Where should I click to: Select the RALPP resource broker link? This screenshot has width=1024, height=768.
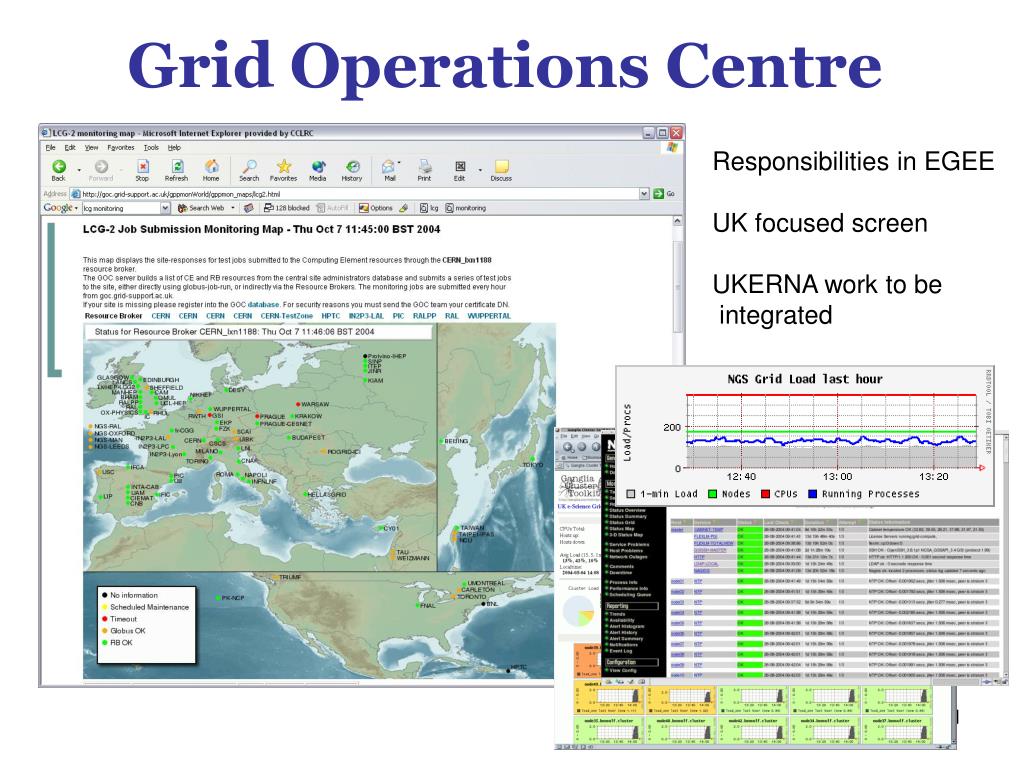point(424,316)
